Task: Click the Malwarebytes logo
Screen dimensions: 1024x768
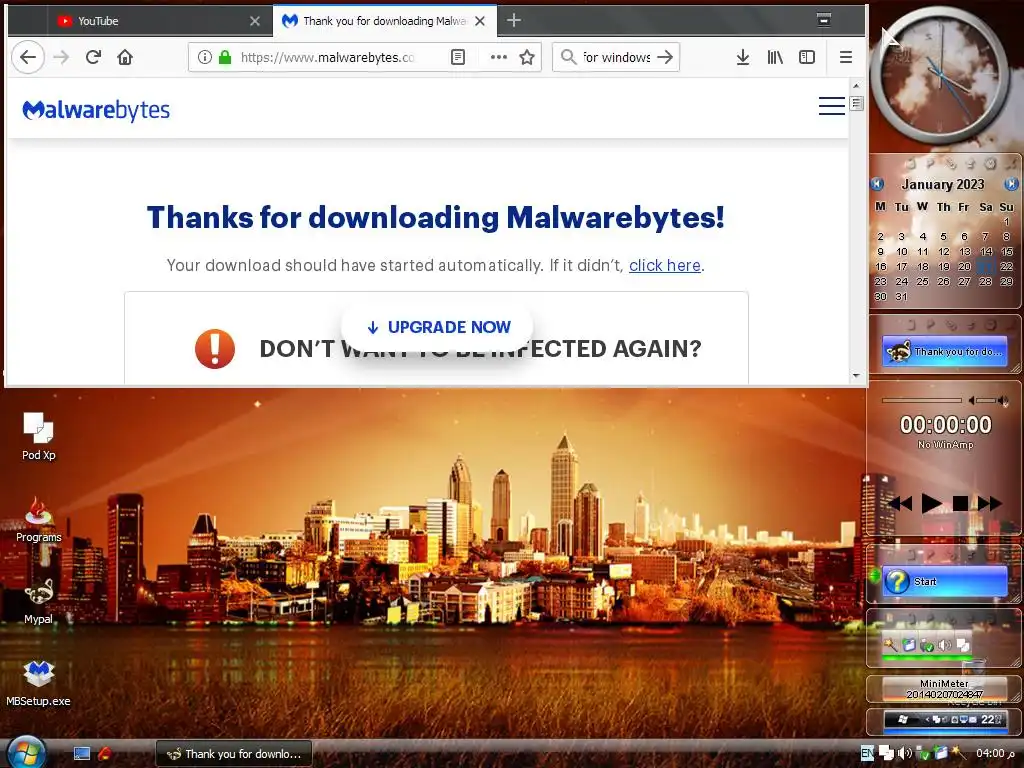Action: pyautogui.click(x=96, y=110)
